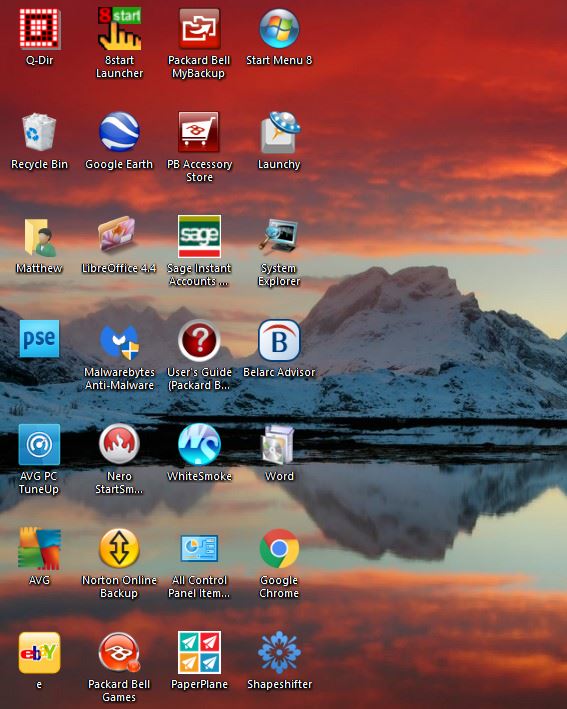Viewport: 567px width, 709px height.
Task: Launch the 8start Launcher shortcut
Action: pos(119,29)
